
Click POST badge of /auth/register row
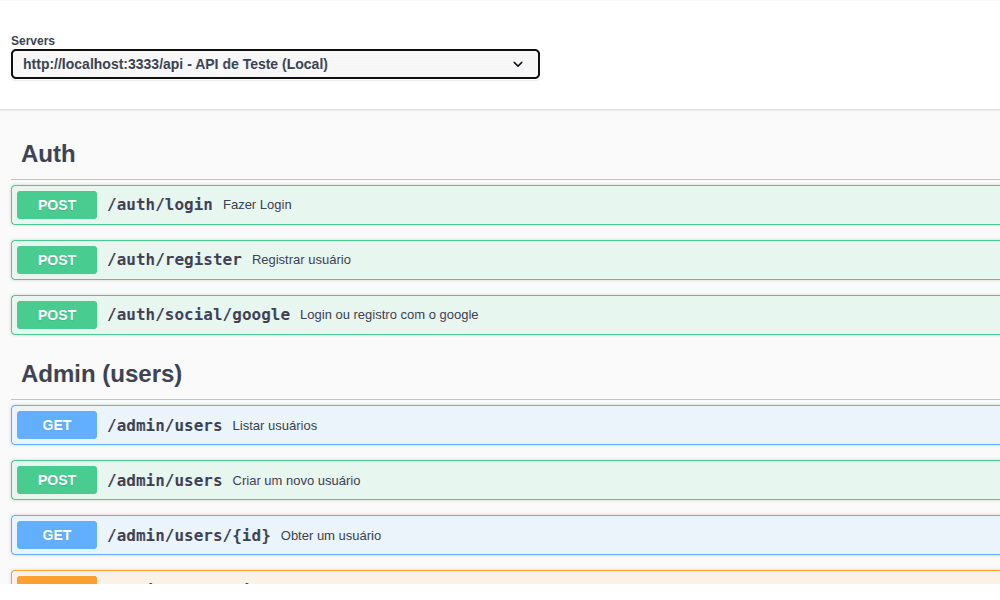(x=57, y=260)
